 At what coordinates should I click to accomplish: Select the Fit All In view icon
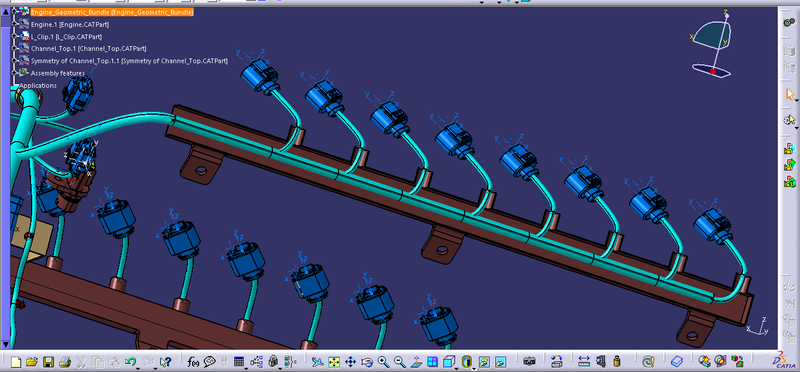pyautogui.click(x=334, y=362)
